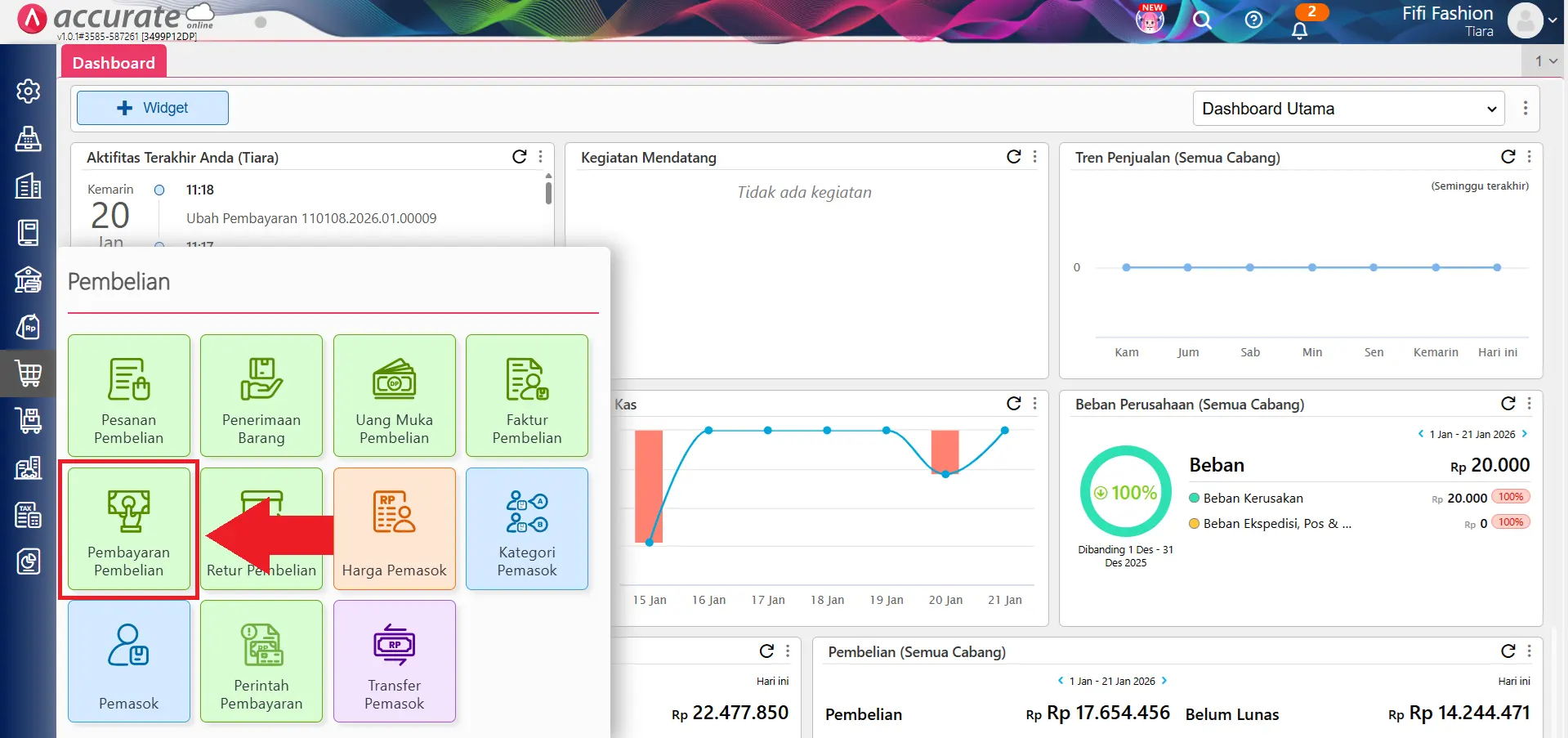Open user profile dropdown for Fifi Fashion
The height and width of the screenshot is (738, 1568).
tap(1532, 20)
